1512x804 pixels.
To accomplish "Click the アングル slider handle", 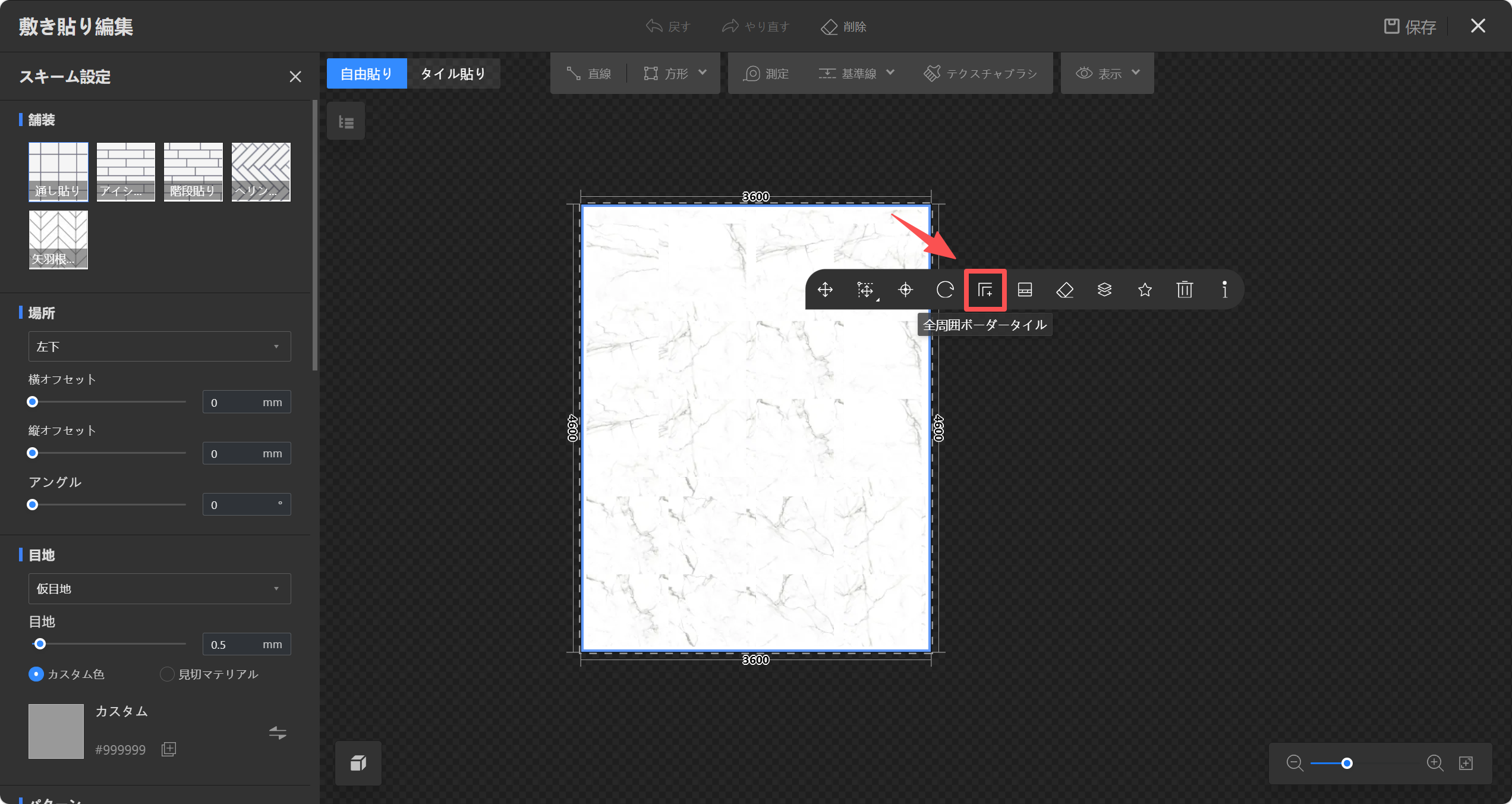I will (x=33, y=504).
